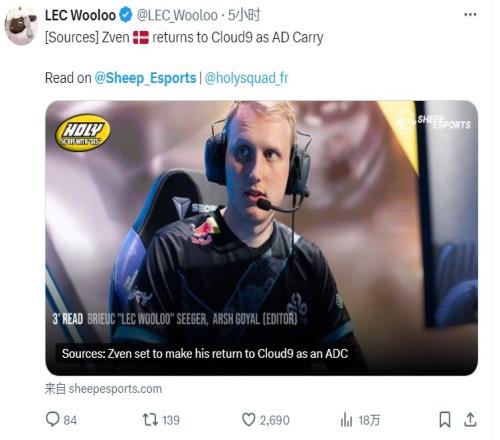
Task: Click the 18万 views count
Action: 369,420
